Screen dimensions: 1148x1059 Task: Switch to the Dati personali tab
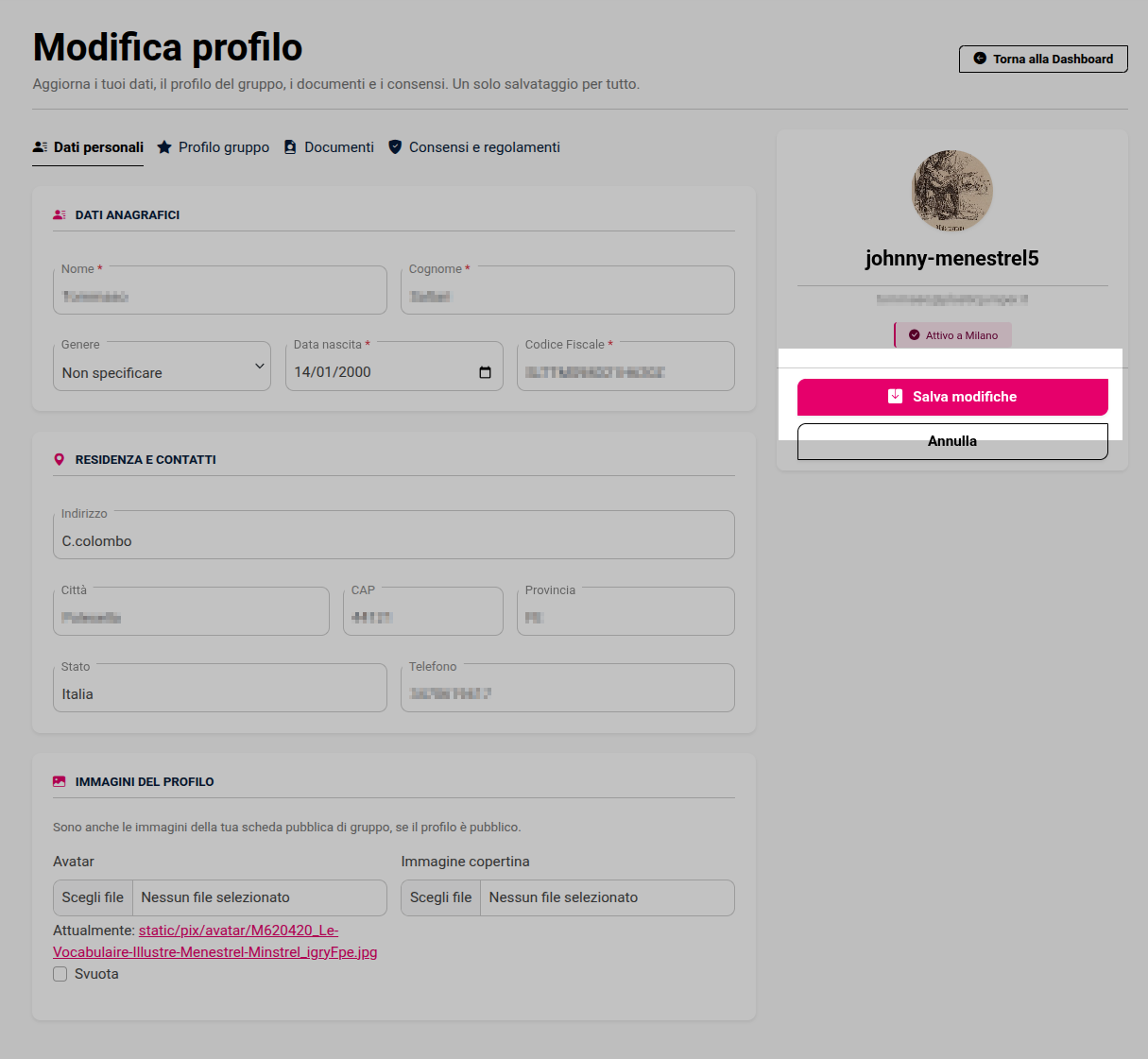click(88, 147)
